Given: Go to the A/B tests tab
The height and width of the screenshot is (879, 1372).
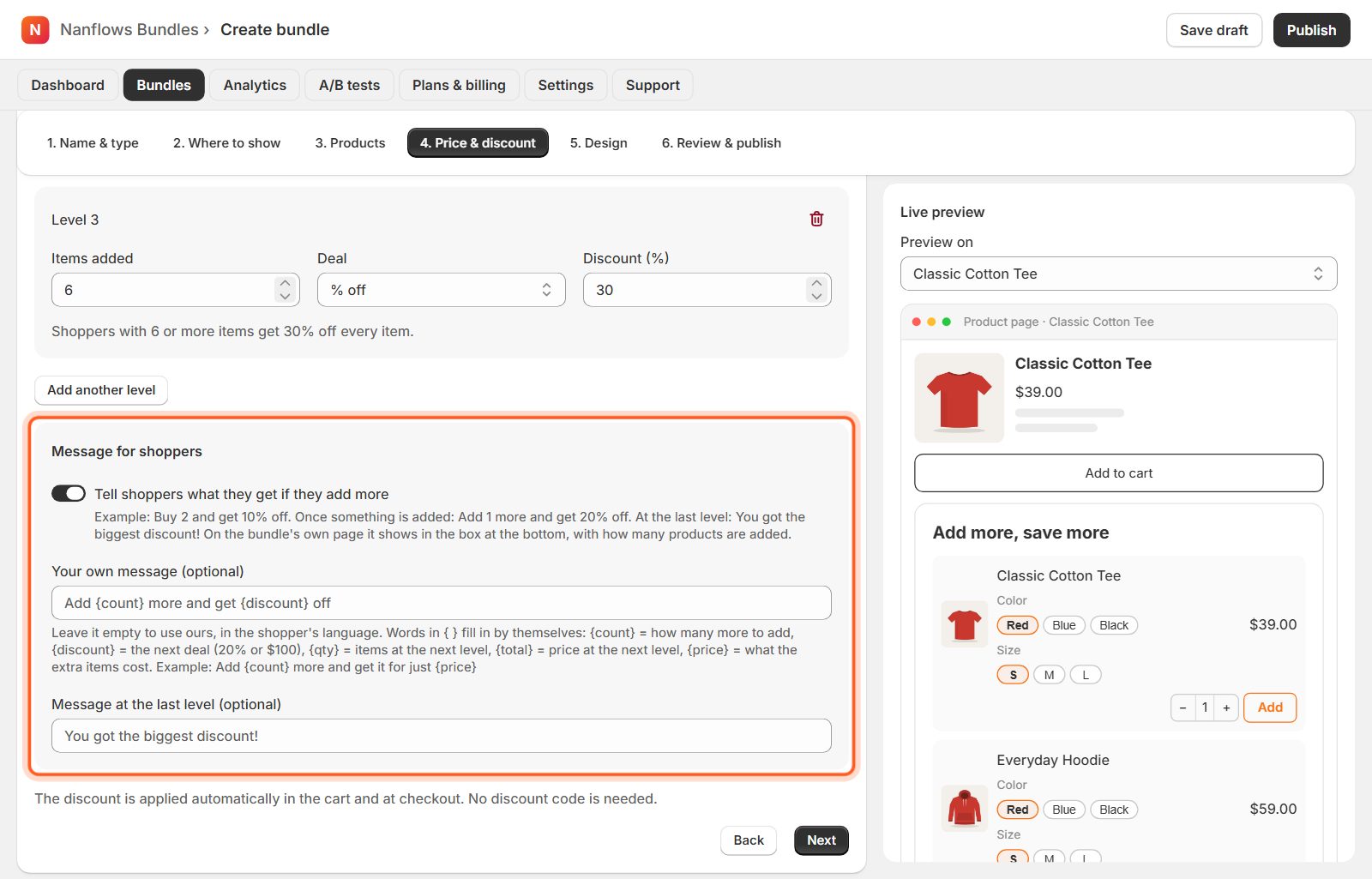Looking at the screenshot, I should pyautogui.click(x=349, y=85).
